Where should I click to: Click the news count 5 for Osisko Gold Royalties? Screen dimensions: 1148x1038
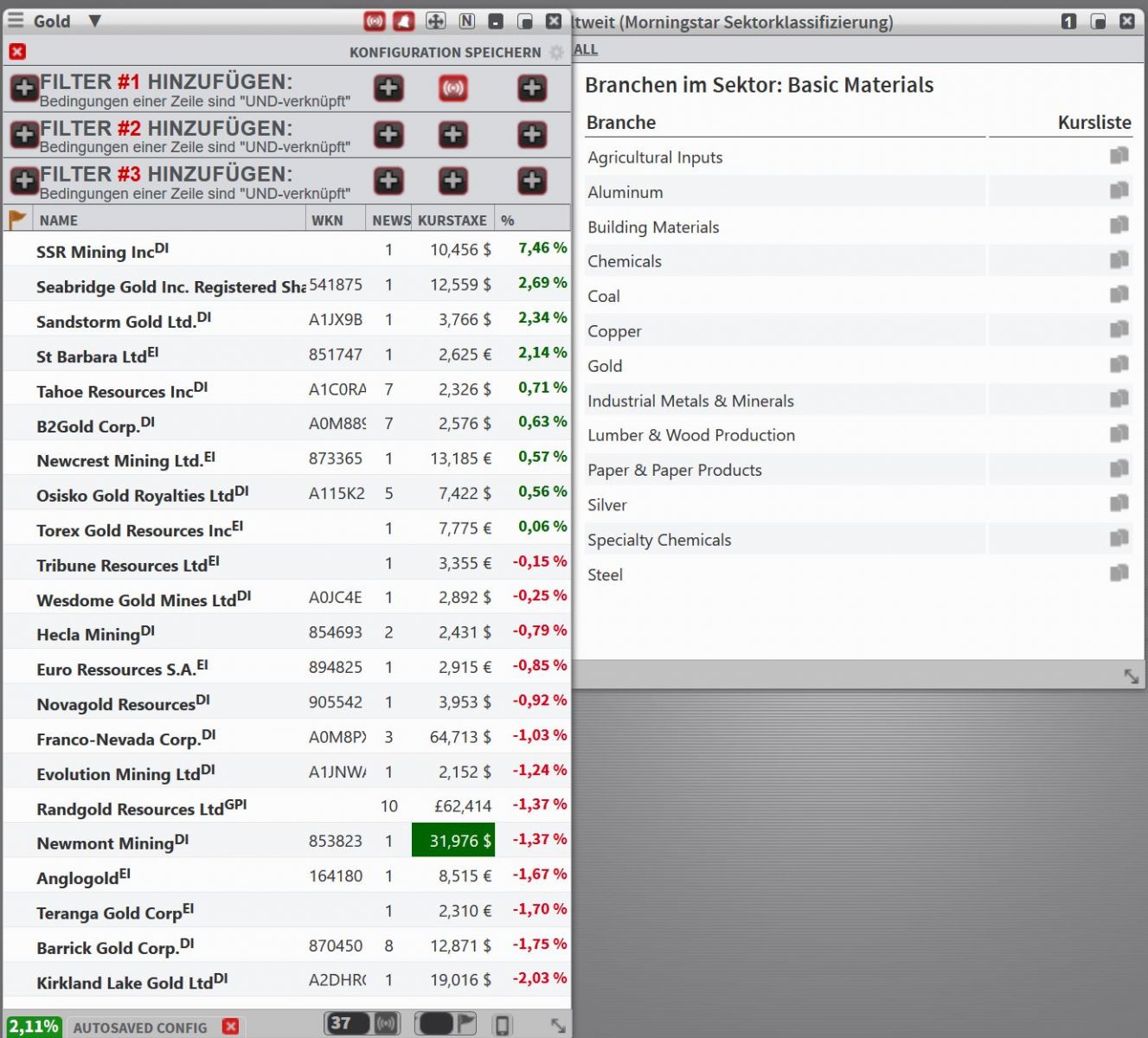tap(389, 494)
